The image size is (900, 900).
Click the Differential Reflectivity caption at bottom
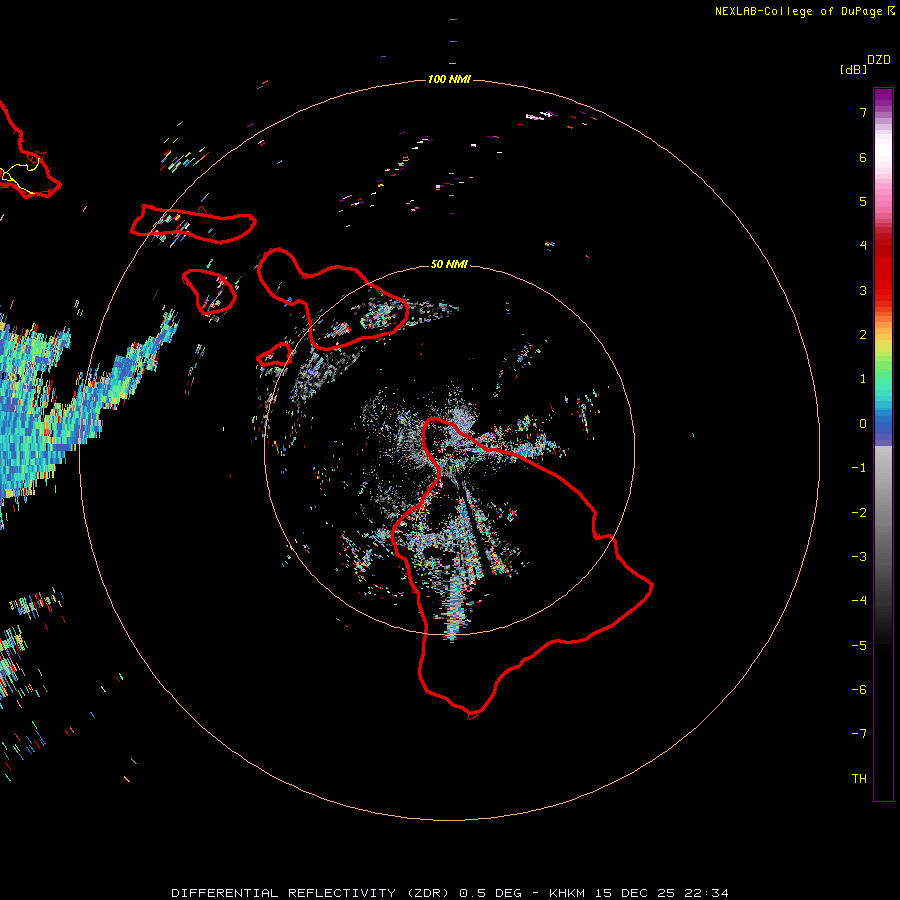tap(449, 893)
